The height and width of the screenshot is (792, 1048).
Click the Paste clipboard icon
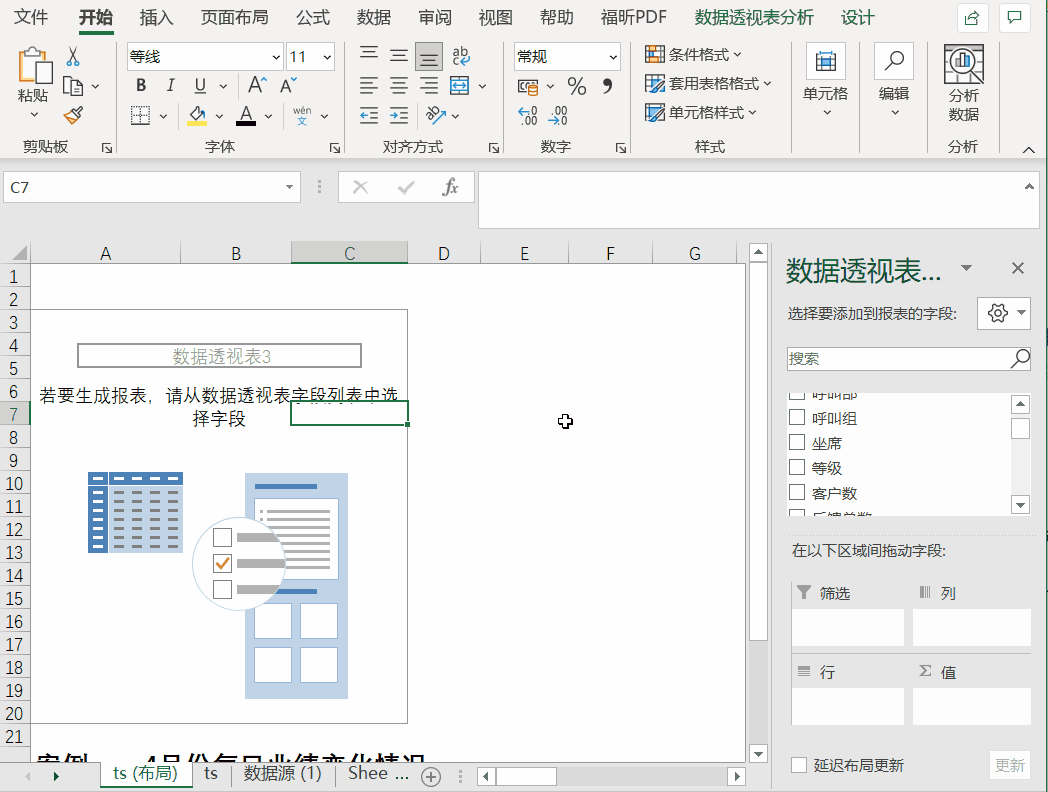point(33,65)
